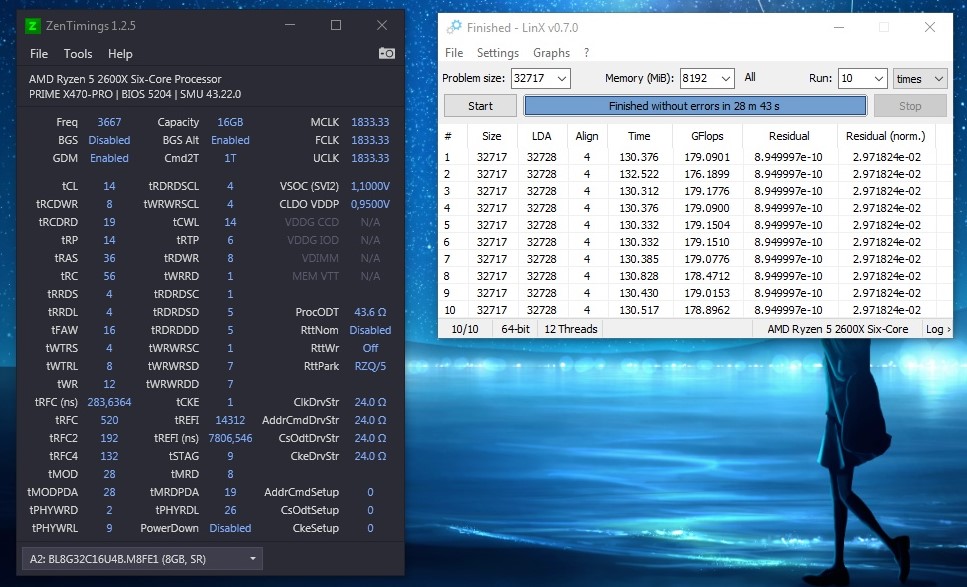
Task: Click the UCLK value 1833.33
Action: (370, 158)
